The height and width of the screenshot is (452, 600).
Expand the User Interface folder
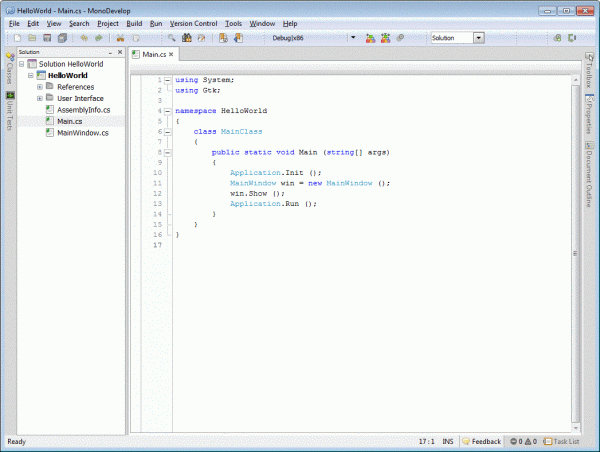(40, 98)
